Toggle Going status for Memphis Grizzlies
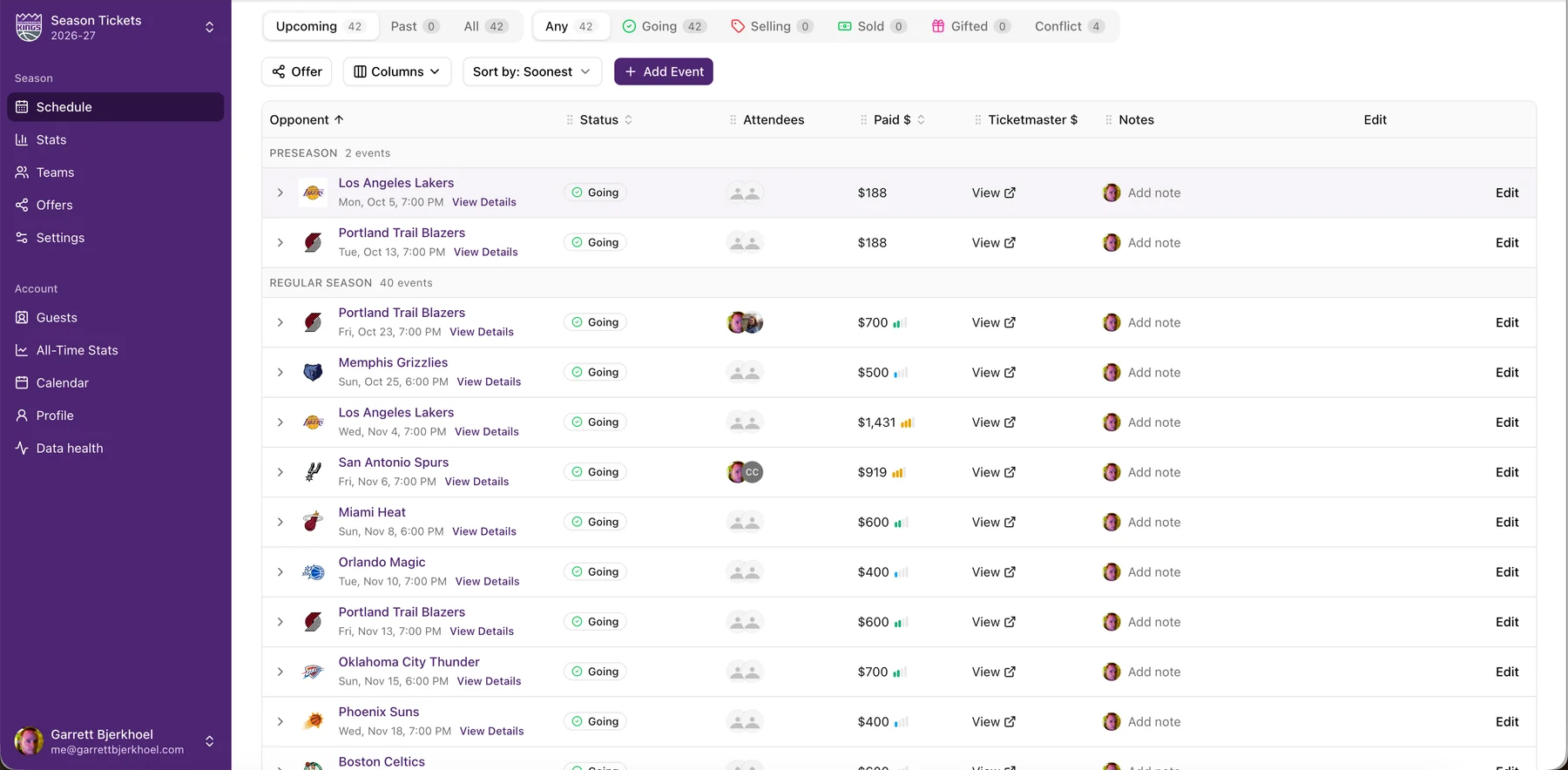 pos(595,372)
